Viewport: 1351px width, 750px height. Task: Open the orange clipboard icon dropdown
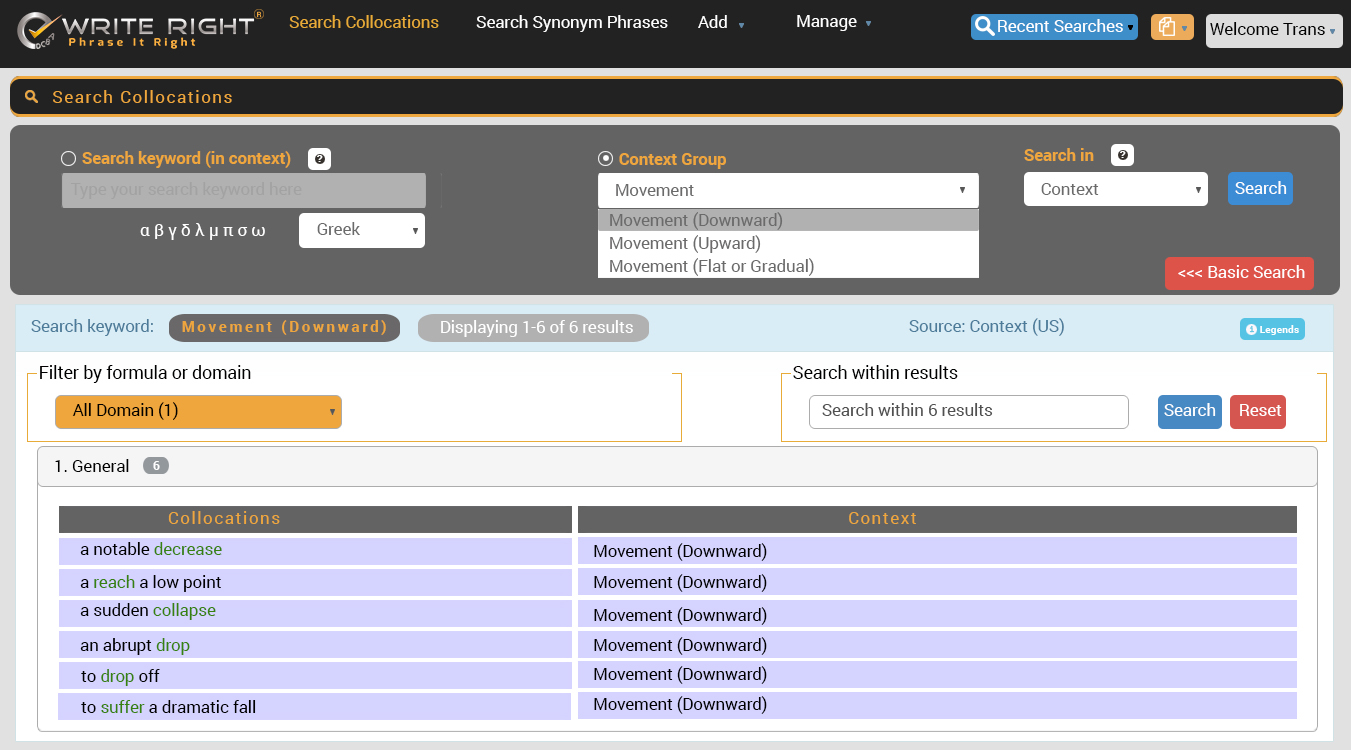[x=1172, y=28]
